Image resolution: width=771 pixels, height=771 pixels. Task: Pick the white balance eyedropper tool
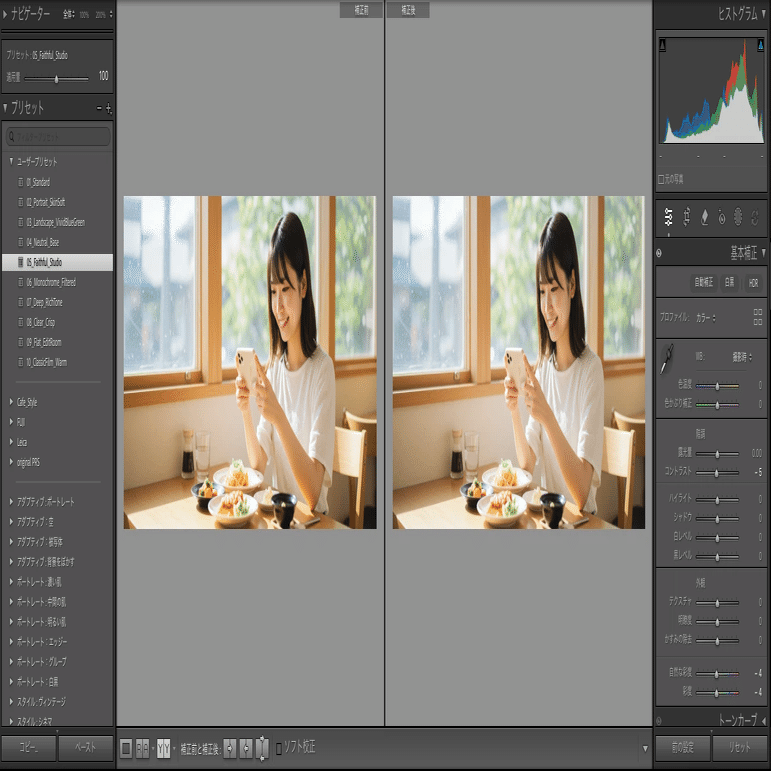(667, 359)
